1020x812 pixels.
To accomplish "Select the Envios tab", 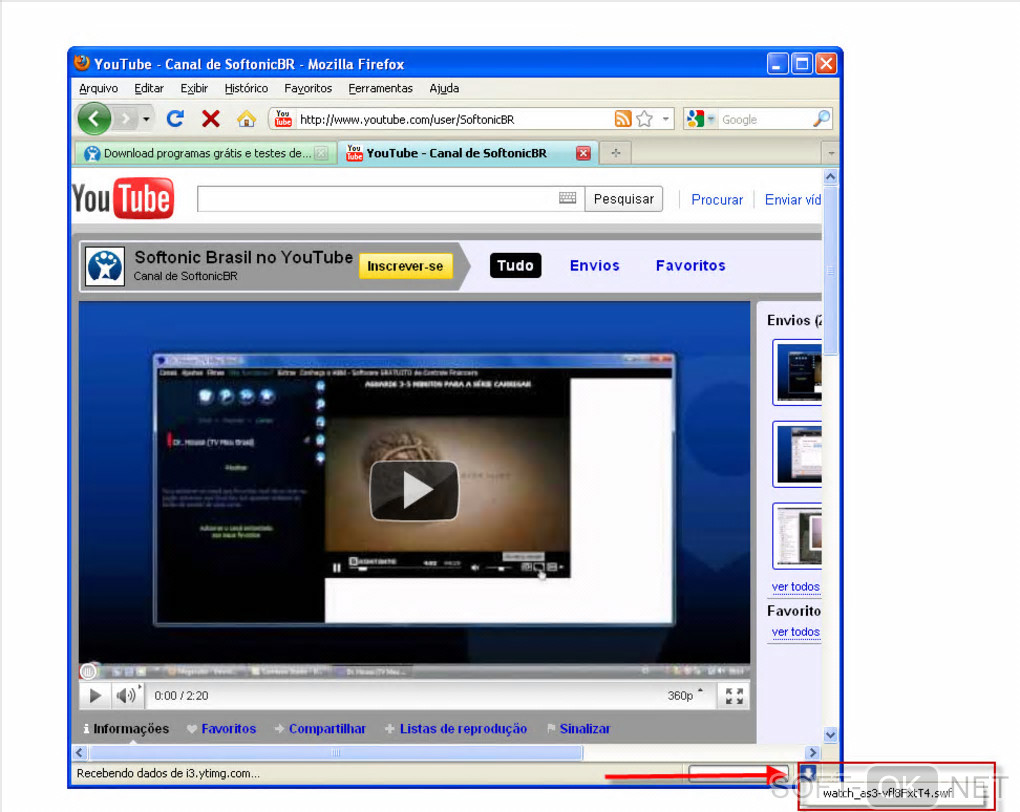I will pos(595,265).
